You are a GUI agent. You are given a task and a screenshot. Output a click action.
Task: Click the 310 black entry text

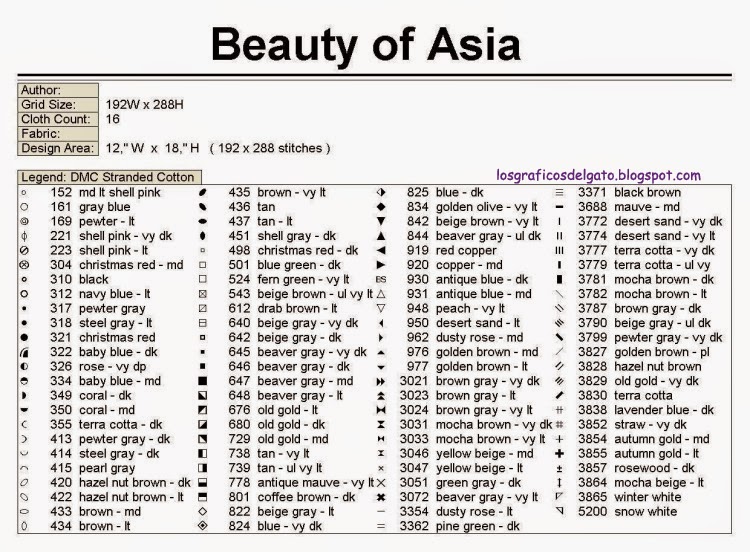[79, 279]
